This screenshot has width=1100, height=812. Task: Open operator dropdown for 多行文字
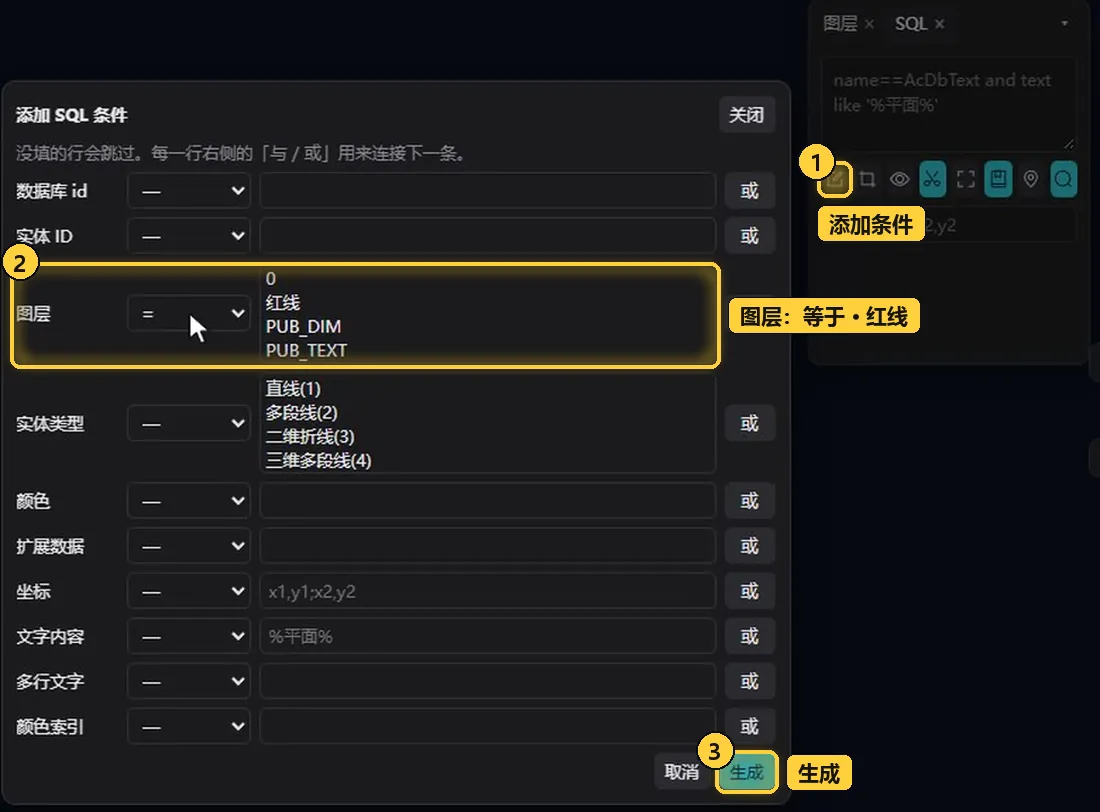coord(189,681)
